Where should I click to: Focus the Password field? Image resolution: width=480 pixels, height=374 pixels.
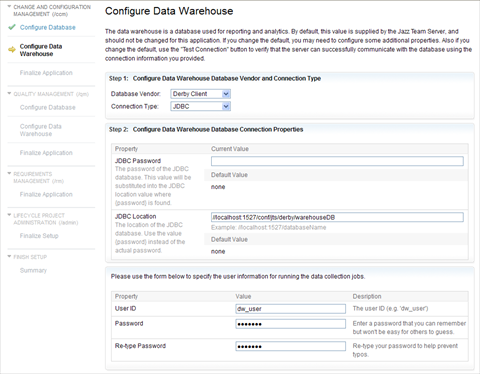(x=290, y=324)
